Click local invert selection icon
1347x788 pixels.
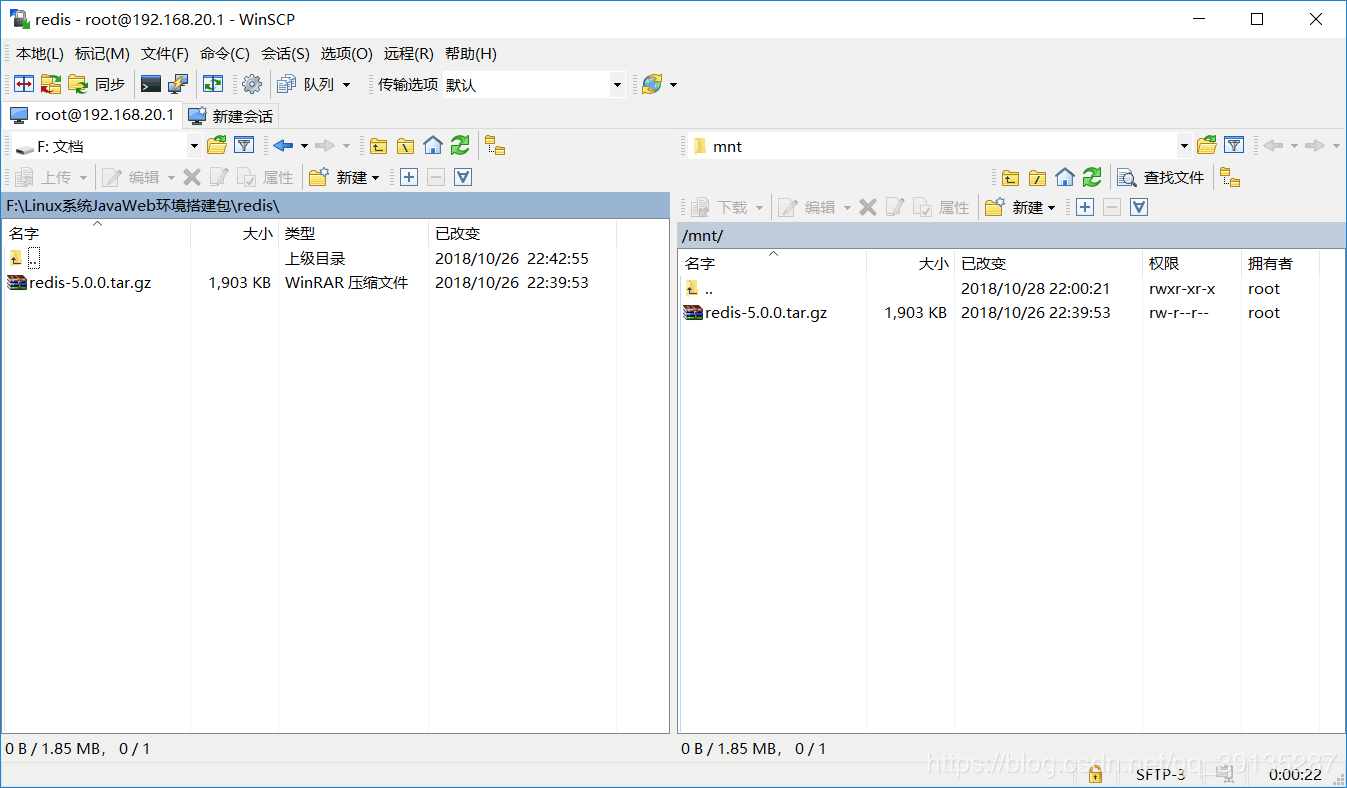tap(462, 177)
